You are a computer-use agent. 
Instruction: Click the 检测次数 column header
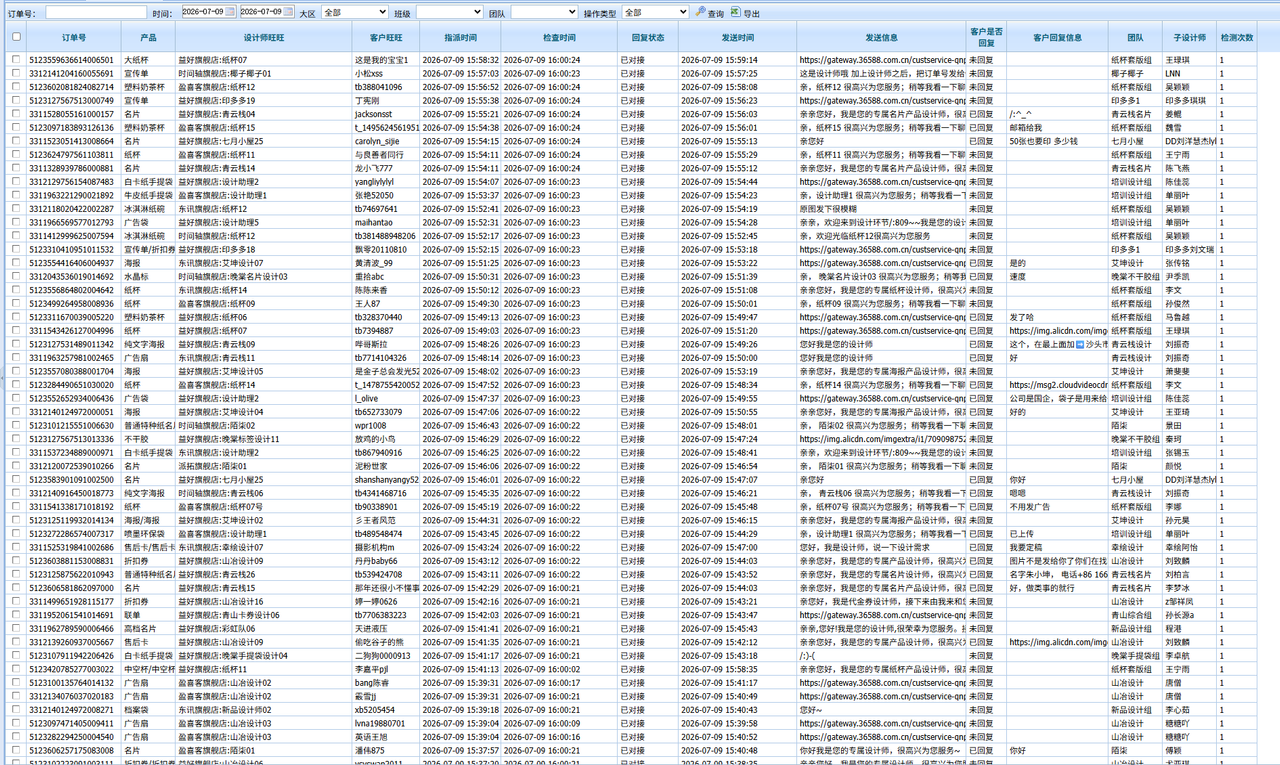(1236, 37)
